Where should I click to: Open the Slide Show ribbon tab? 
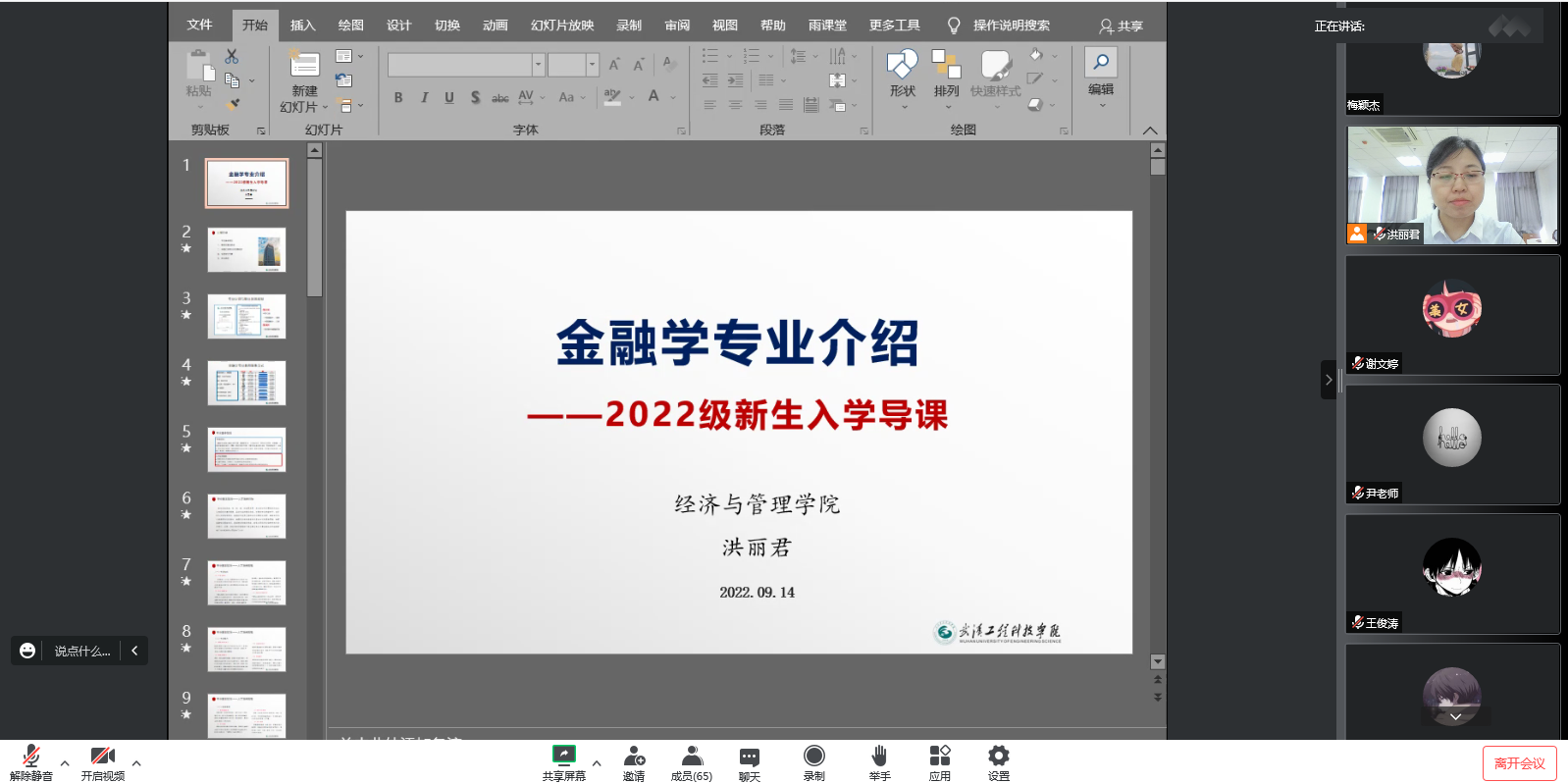[x=562, y=26]
